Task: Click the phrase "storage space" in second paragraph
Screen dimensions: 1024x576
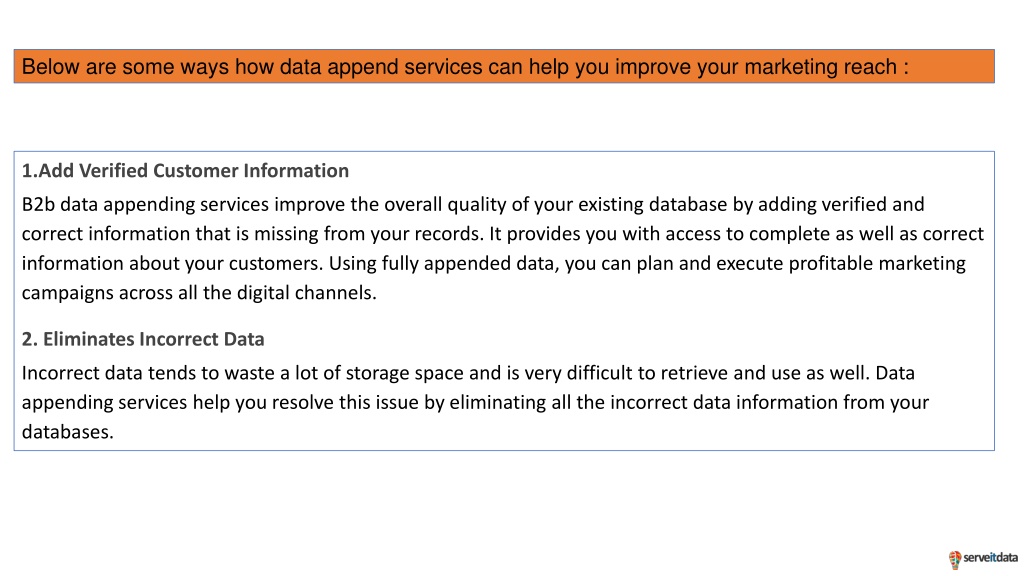Action: click(x=404, y=373)
